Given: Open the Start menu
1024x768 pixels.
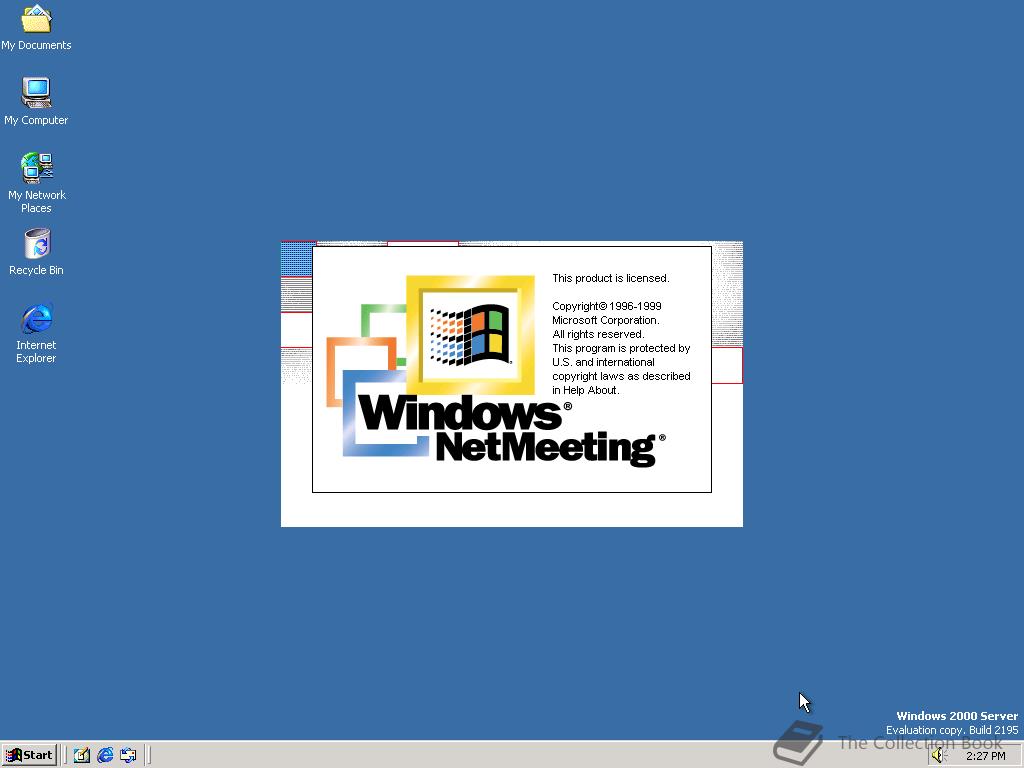Looking at the screenshot, I should tap(30, 755).
